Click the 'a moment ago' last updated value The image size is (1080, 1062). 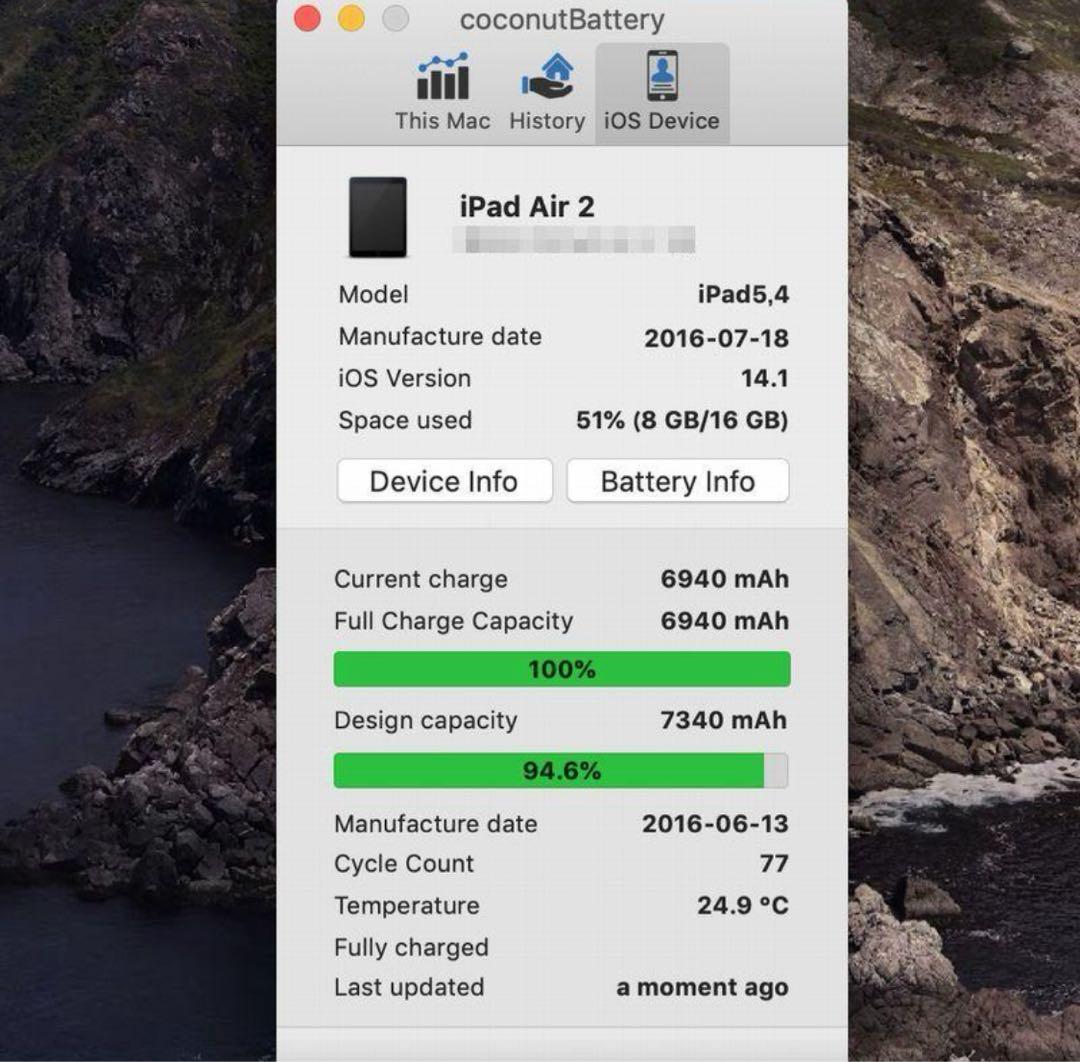click(x=702, y=988)
